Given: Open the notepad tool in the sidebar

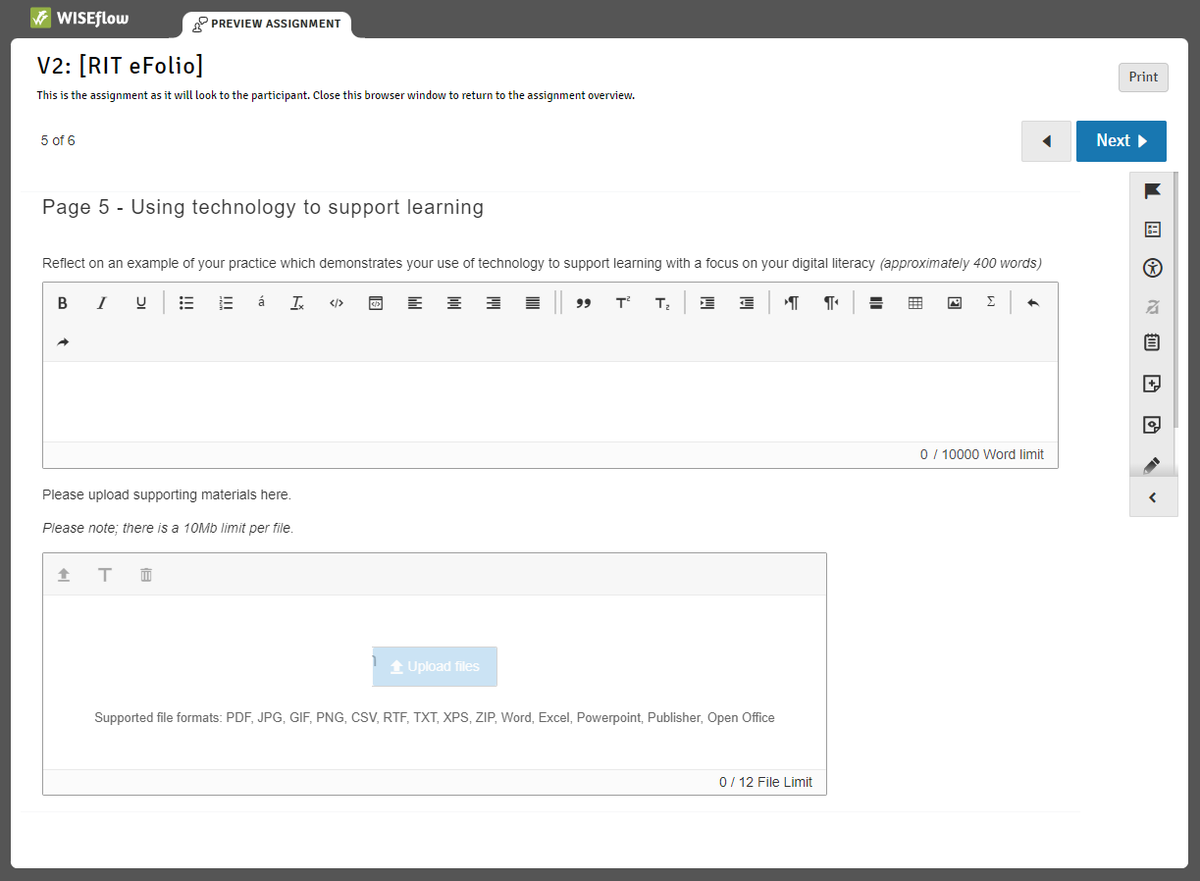Looking at the screenshot, I should pyautogui.click(x=1152, y=343).
